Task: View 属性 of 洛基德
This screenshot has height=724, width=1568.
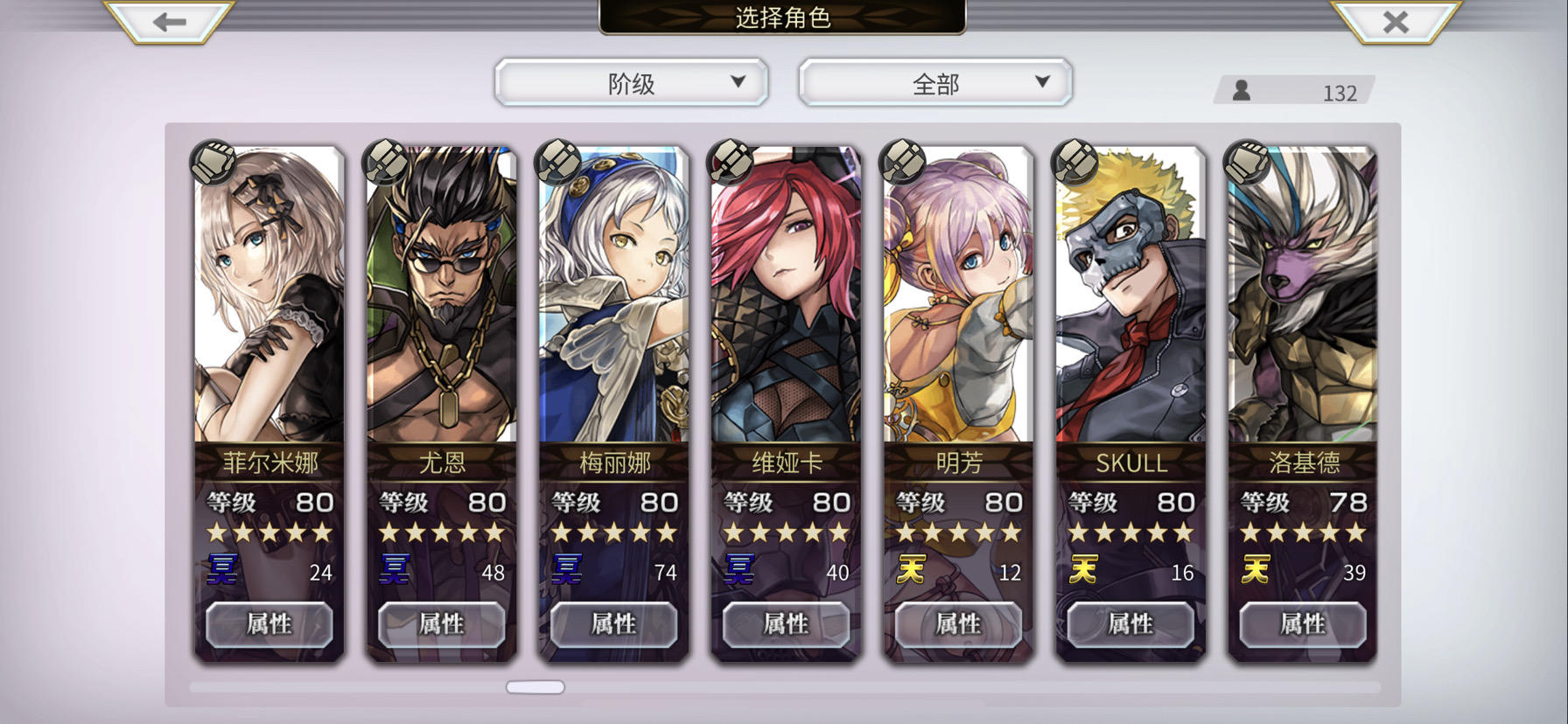Action: (x=1303, y=624)
